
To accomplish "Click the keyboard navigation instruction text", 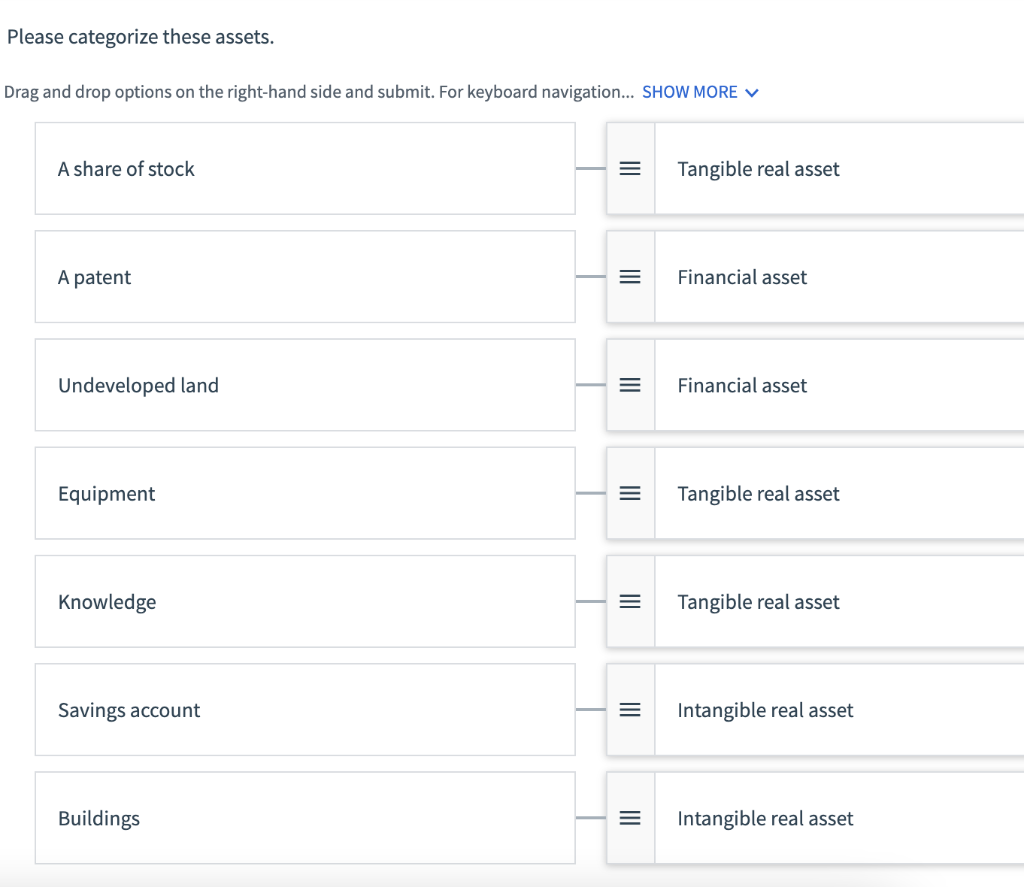I will tap(320, 91).
